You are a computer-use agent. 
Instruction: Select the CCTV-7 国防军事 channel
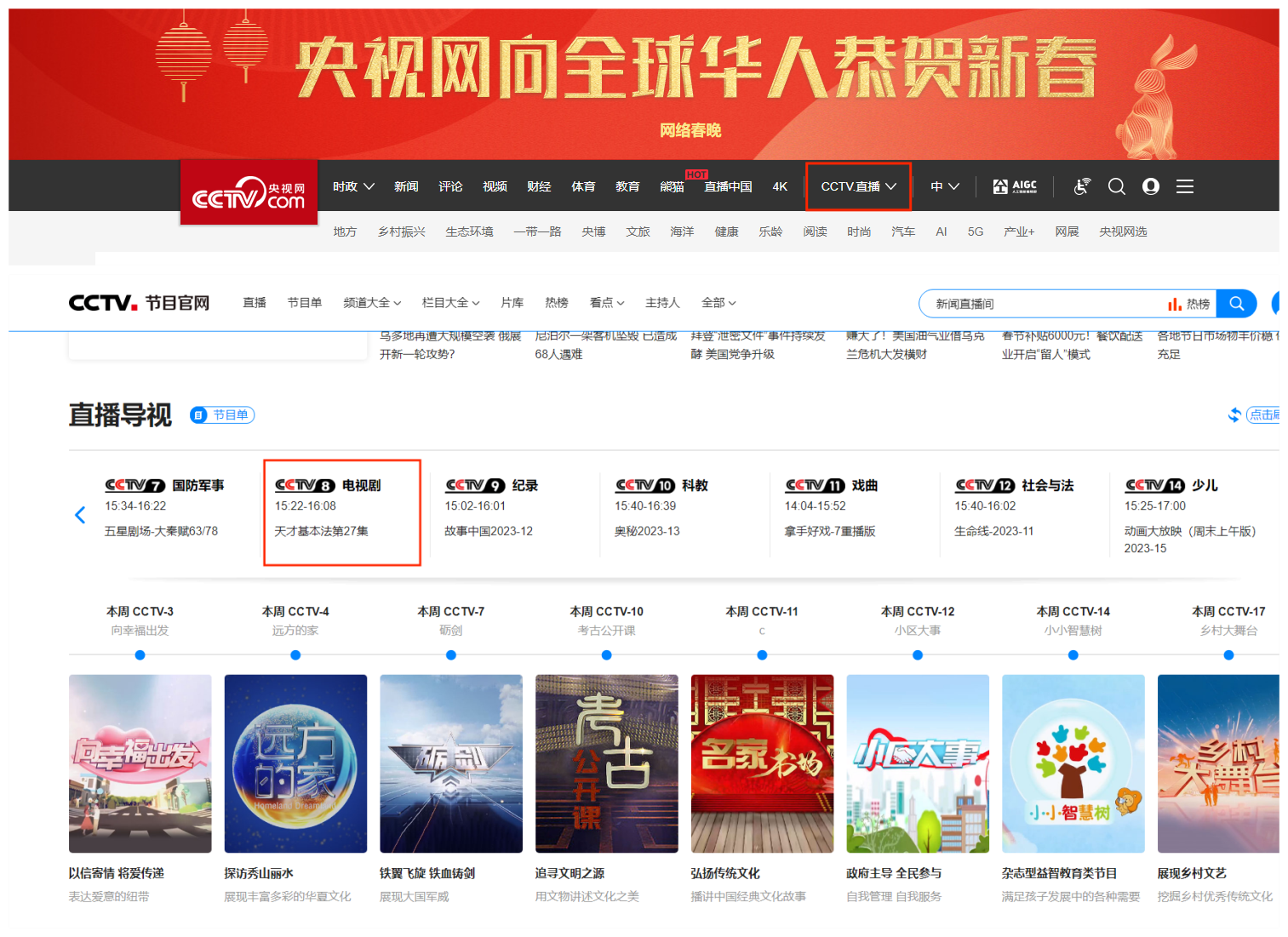pyautogui.click(x=164, y=485)
